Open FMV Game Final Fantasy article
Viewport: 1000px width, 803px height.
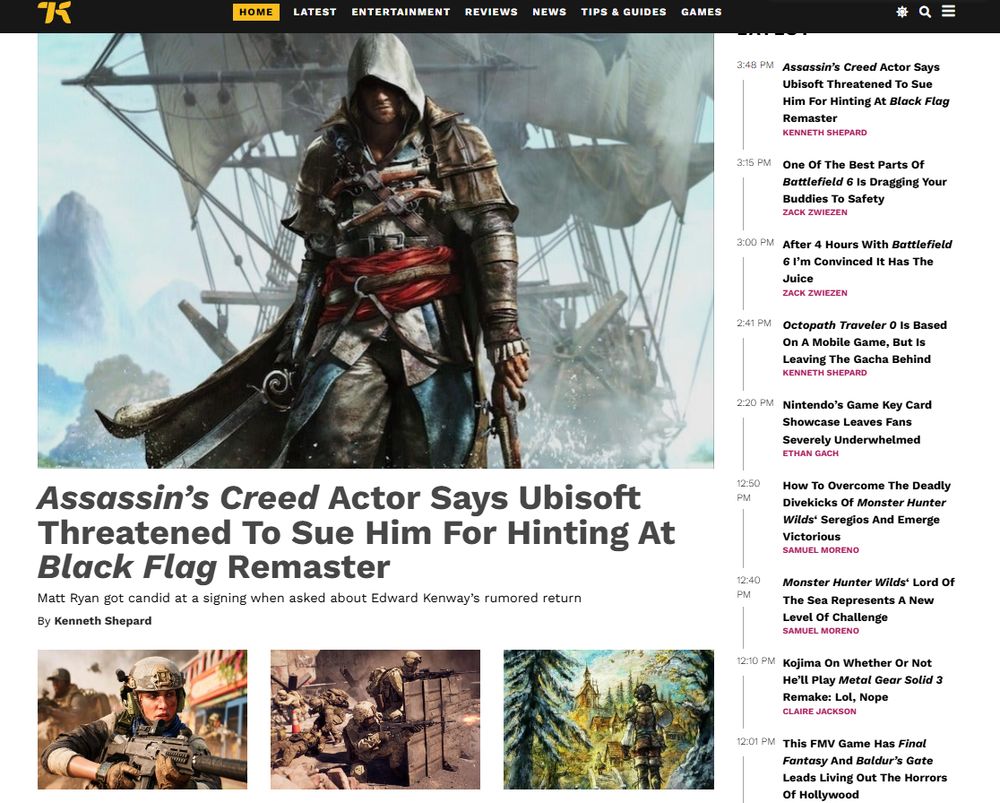point(864,769)
